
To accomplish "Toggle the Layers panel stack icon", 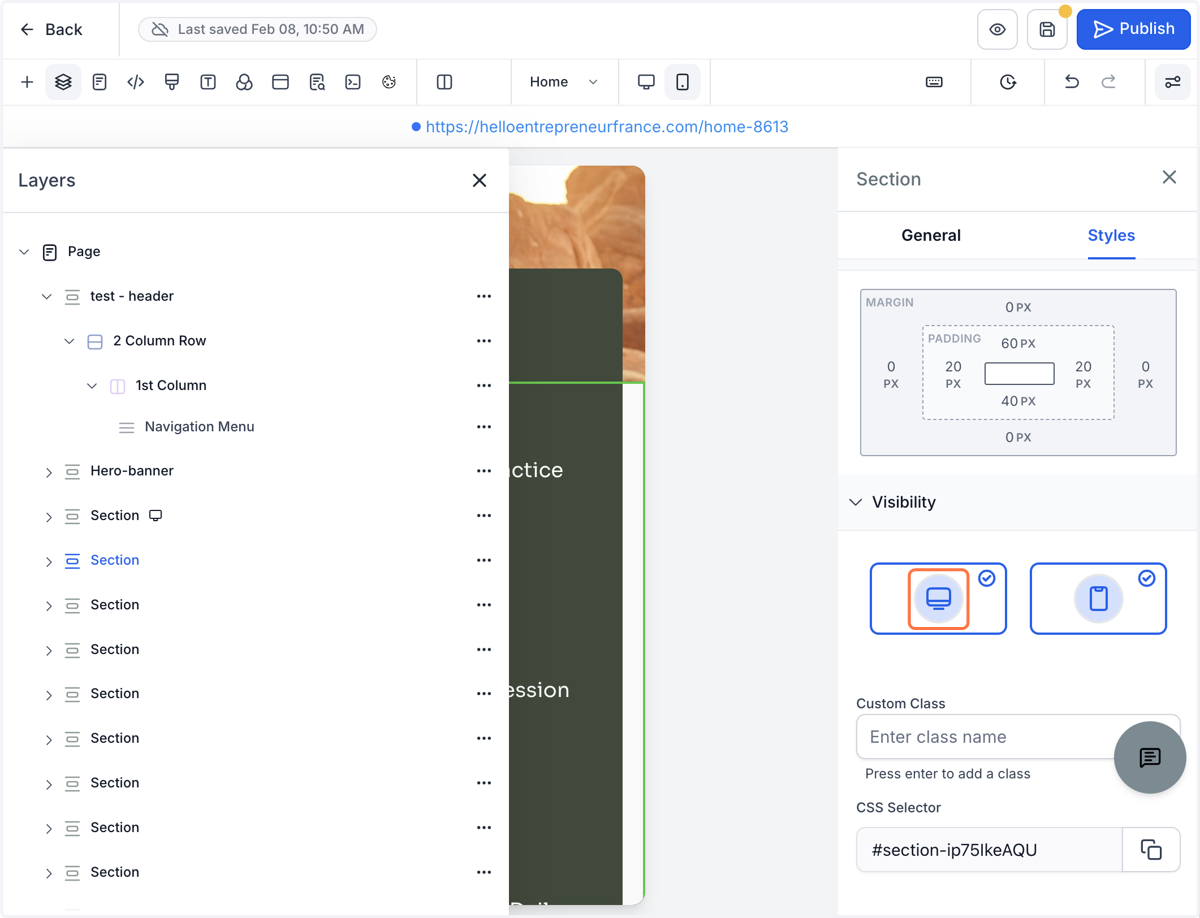I will click(63, 82).
